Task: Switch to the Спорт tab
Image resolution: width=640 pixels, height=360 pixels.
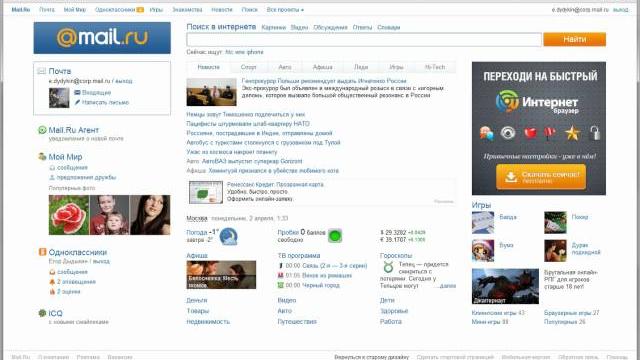Action: 248,67
